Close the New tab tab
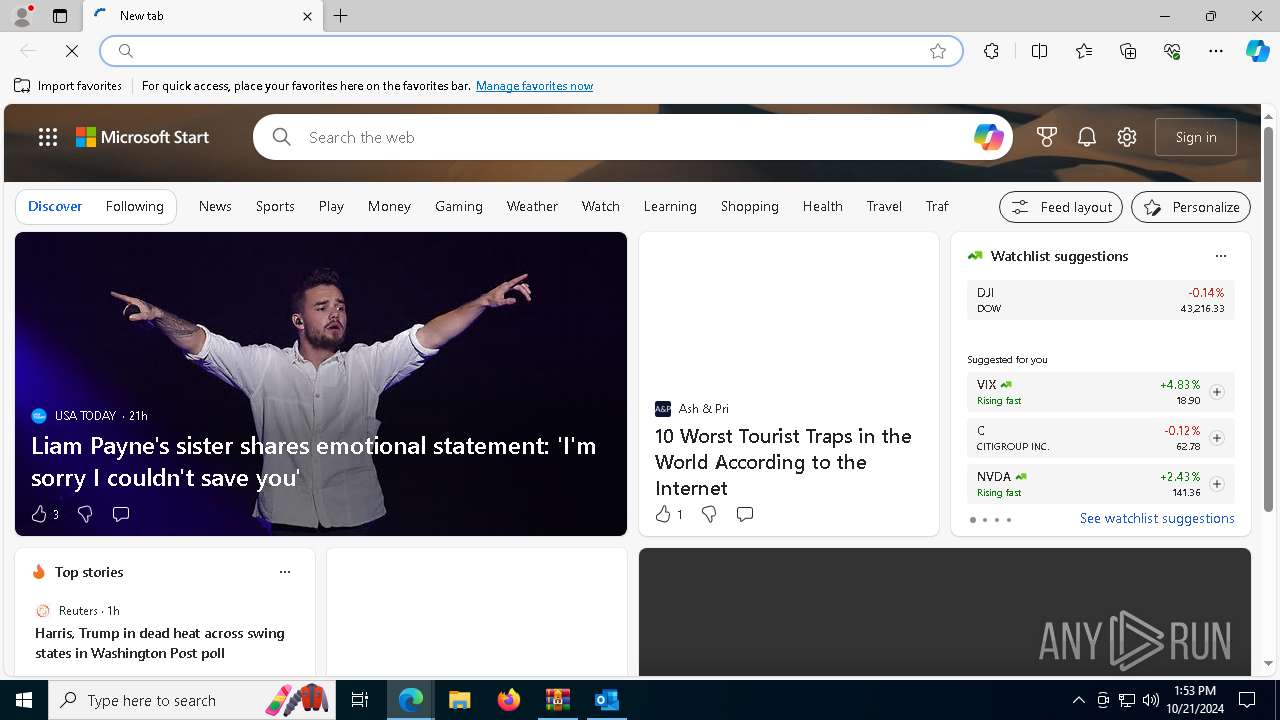This screenshot has height=720, width=1280. 308,16
